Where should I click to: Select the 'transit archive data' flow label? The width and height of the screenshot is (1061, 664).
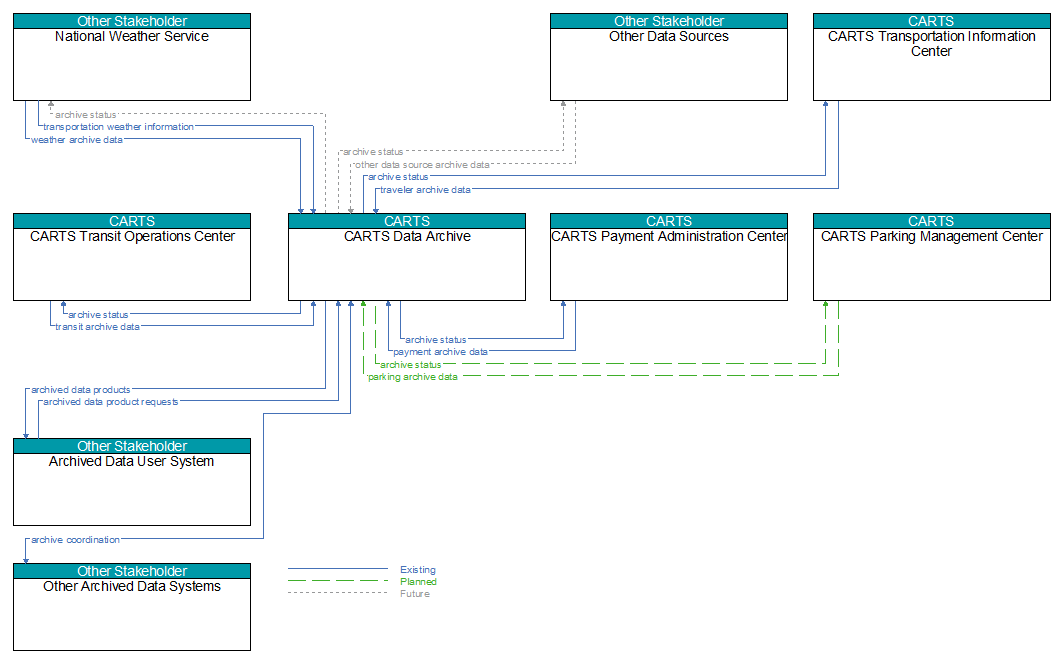pyautogui.click(x=97, y=326)
